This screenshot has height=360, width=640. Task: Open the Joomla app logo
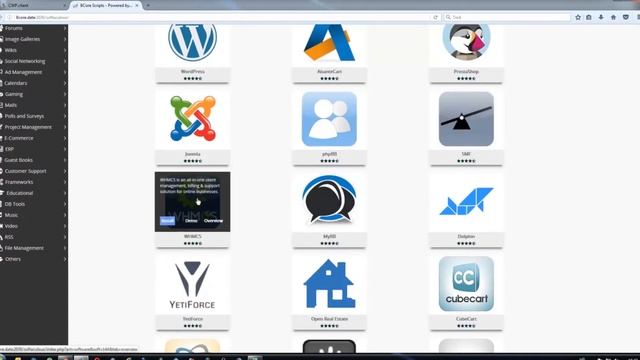click(x=193, y=118)
